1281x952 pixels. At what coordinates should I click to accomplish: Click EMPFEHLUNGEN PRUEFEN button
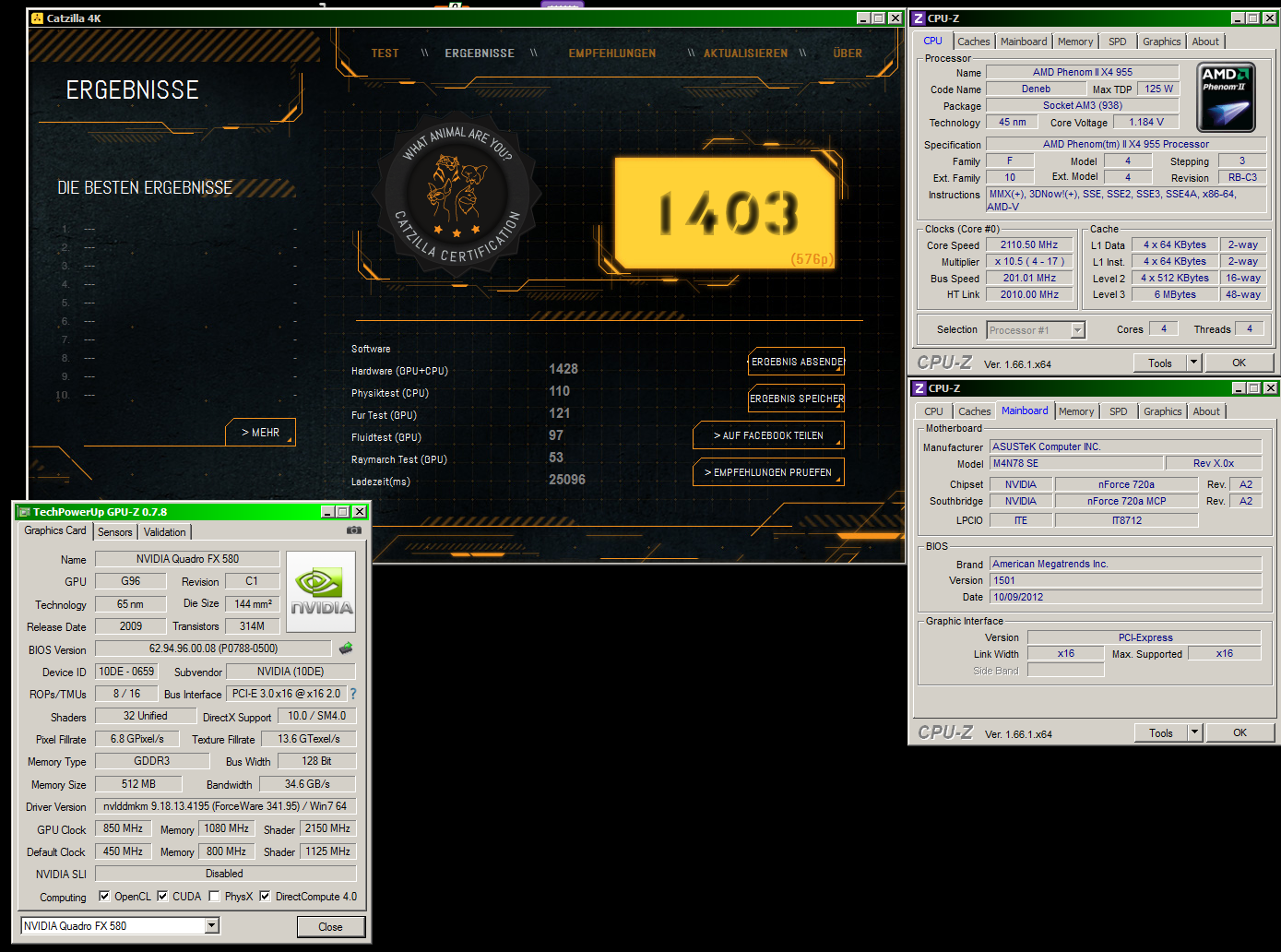click(768, 472)
